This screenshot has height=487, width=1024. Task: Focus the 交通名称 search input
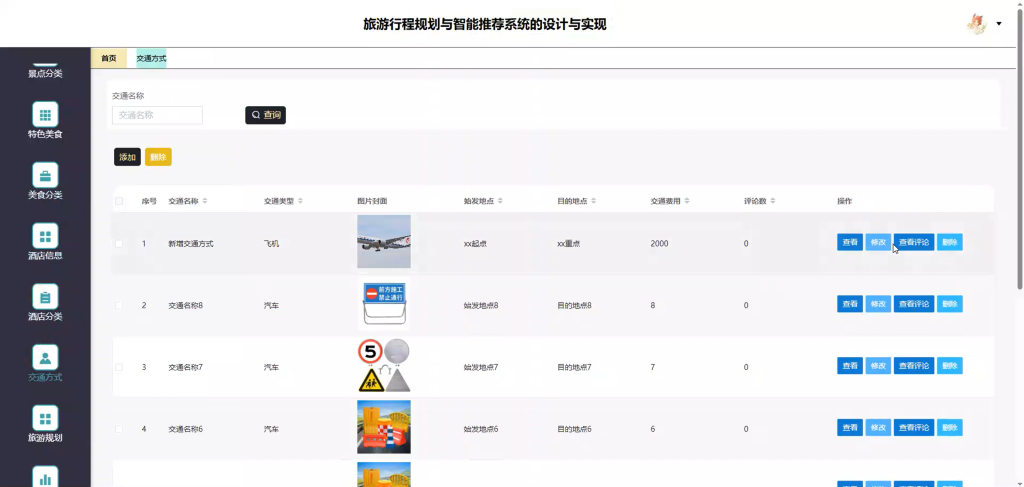tap(157, 115)
